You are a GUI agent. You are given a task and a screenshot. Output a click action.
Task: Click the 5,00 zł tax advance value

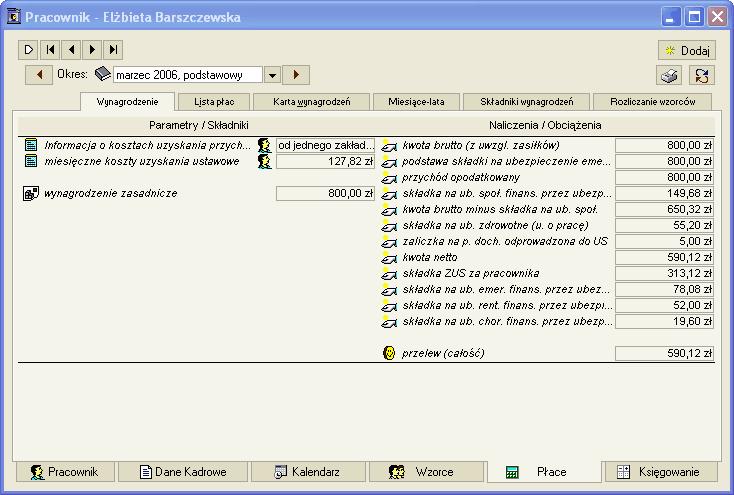(664, 241)
